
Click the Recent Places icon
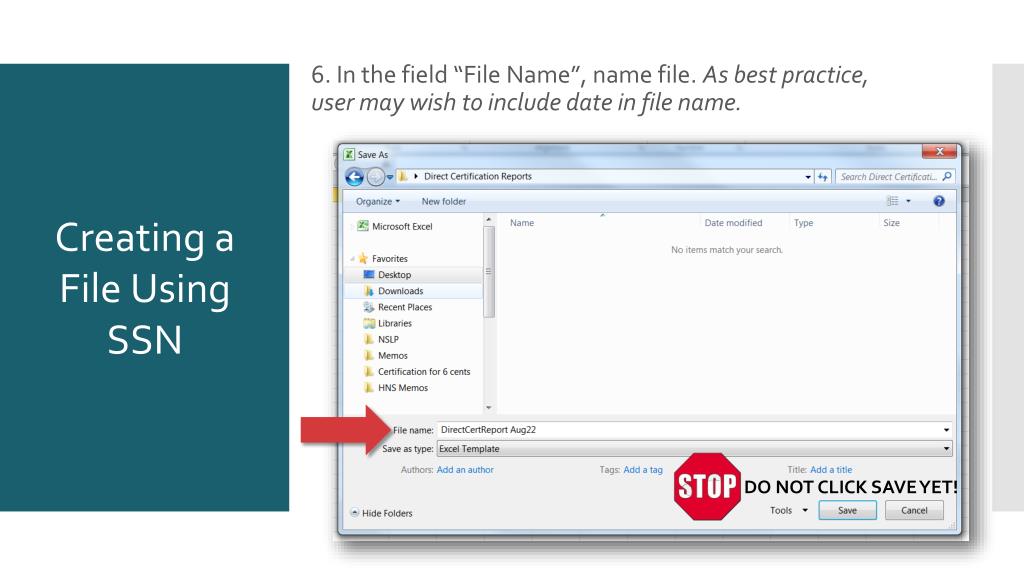[x=369, y=307]
